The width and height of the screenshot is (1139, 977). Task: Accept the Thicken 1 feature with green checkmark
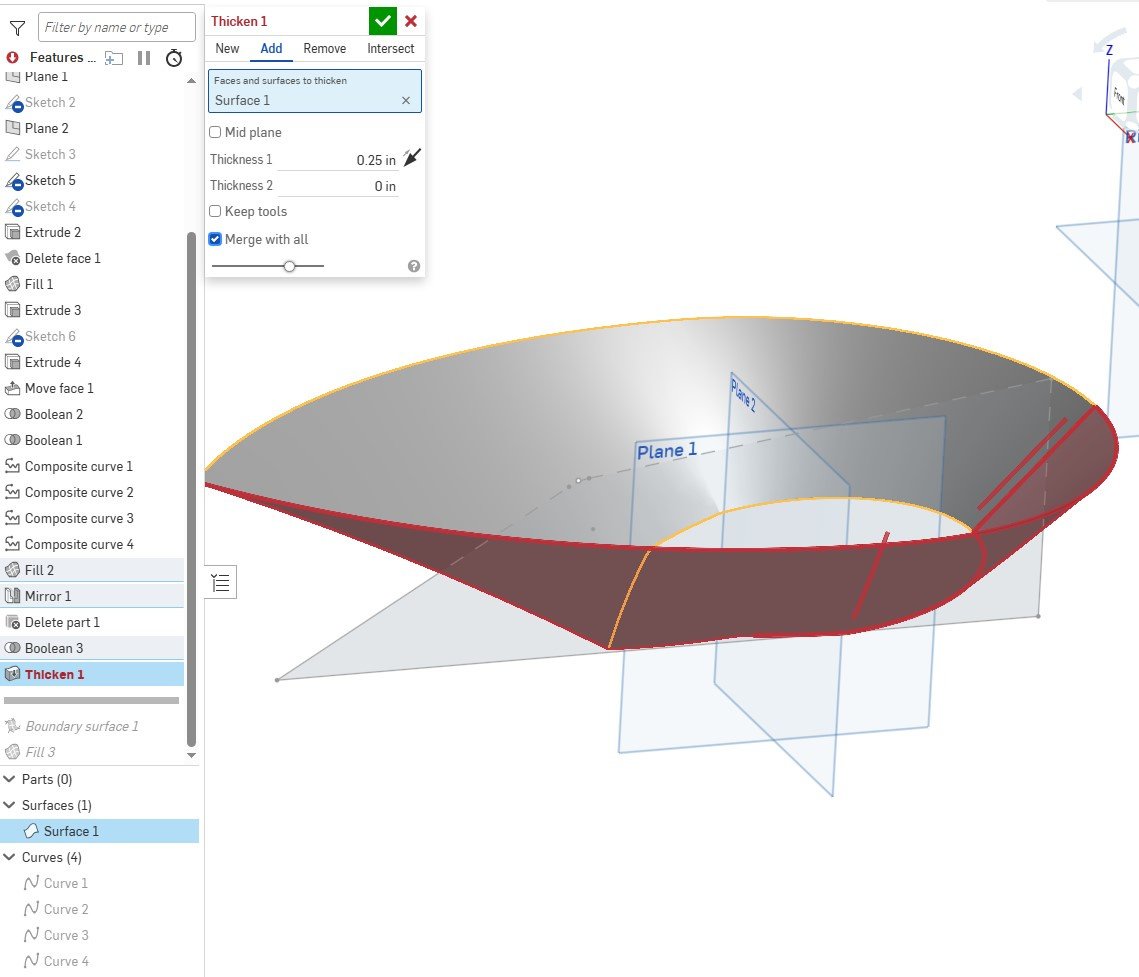point(382,21)
